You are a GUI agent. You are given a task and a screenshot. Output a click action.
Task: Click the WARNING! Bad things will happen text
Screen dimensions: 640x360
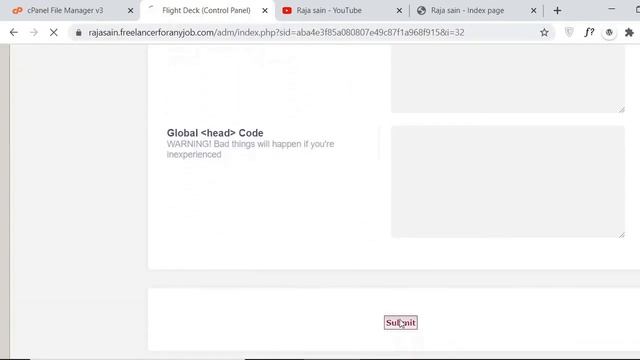coord(250,149)
